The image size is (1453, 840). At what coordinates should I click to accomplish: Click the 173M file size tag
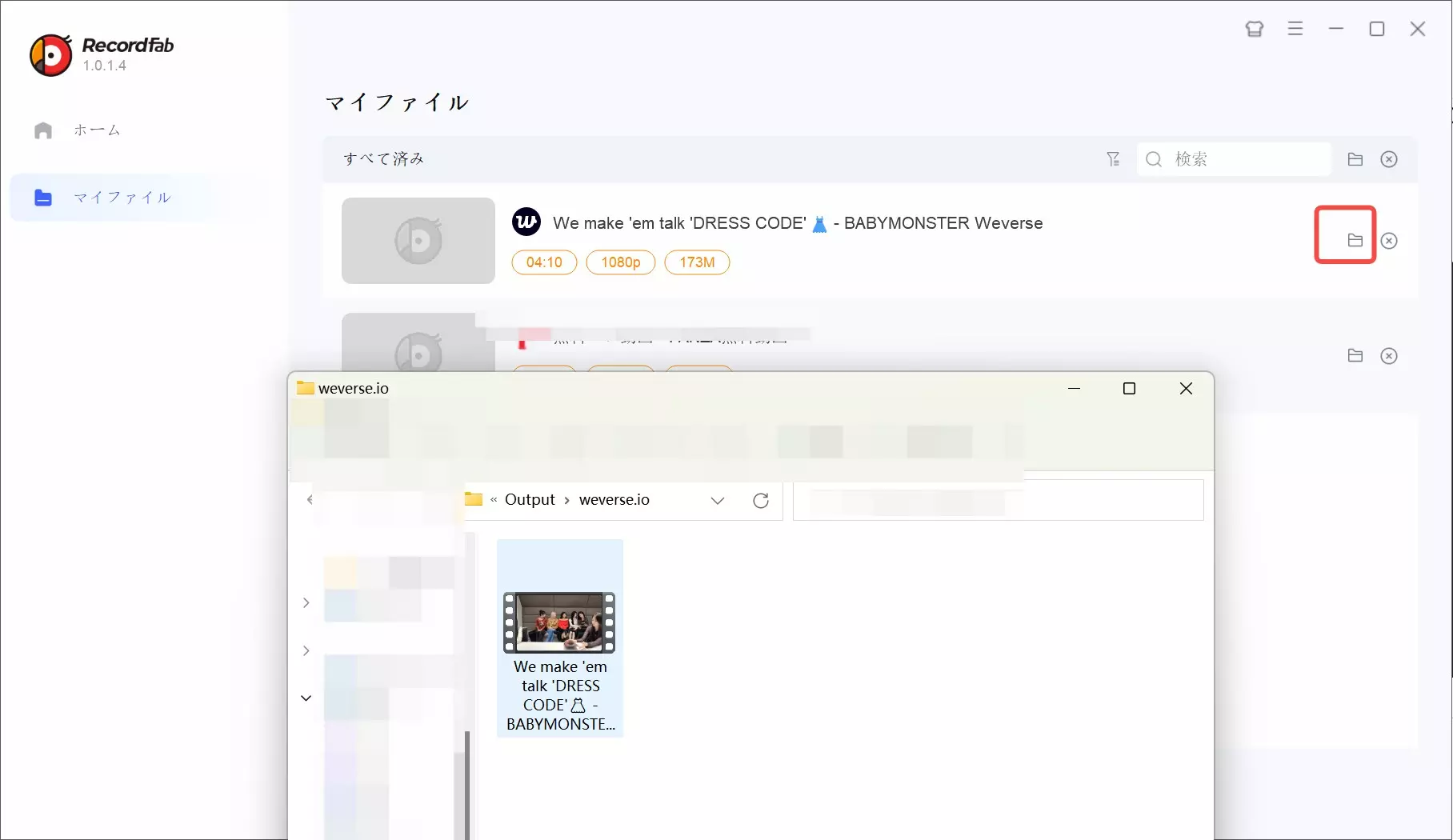tap(697, 262)
